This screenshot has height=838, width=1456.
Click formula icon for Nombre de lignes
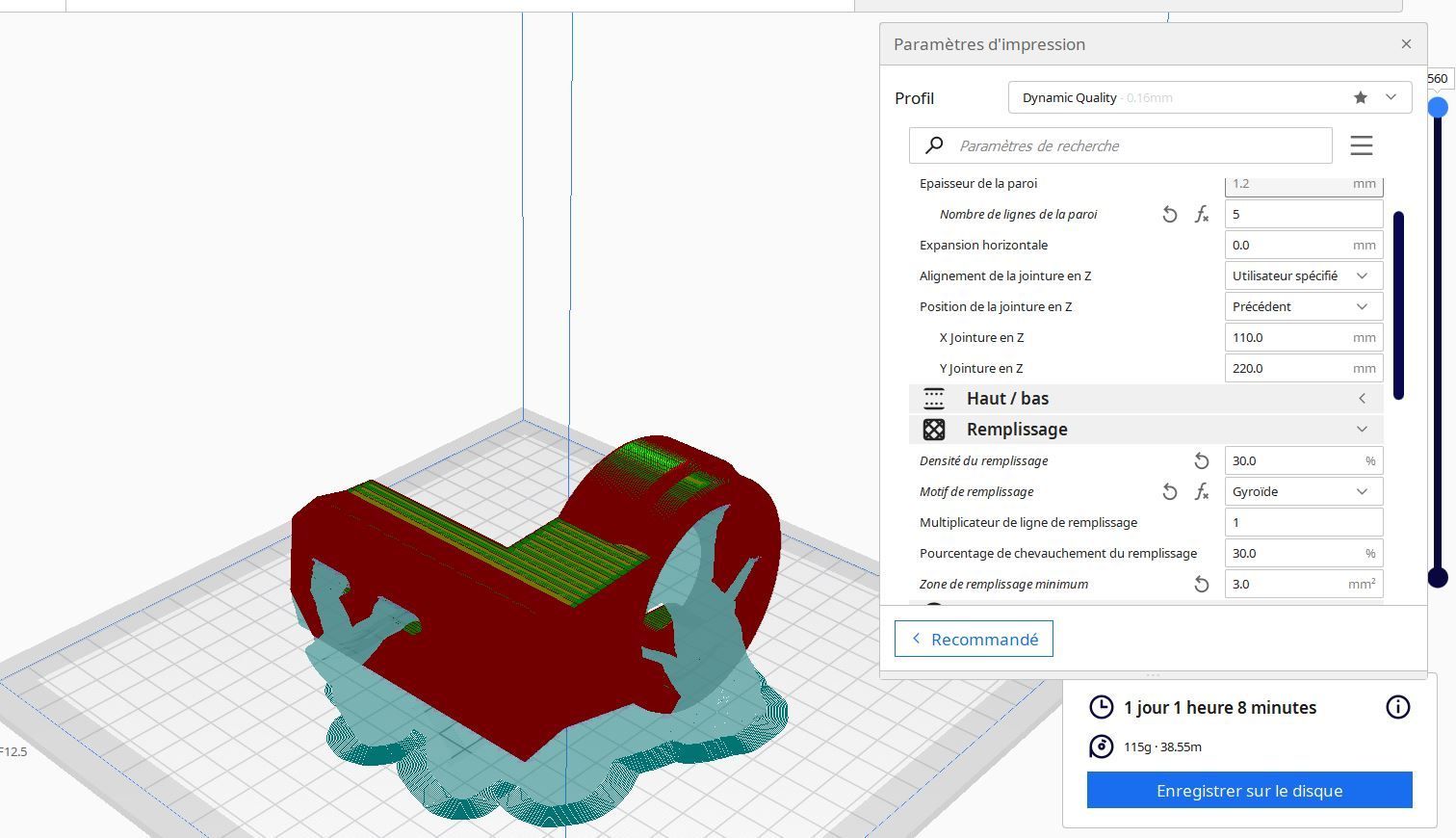pyautogui.click(x=1202, y=215)
